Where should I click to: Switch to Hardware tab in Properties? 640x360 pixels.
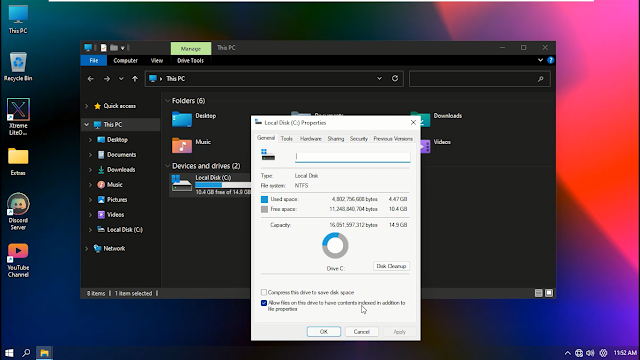pos(311,139)
